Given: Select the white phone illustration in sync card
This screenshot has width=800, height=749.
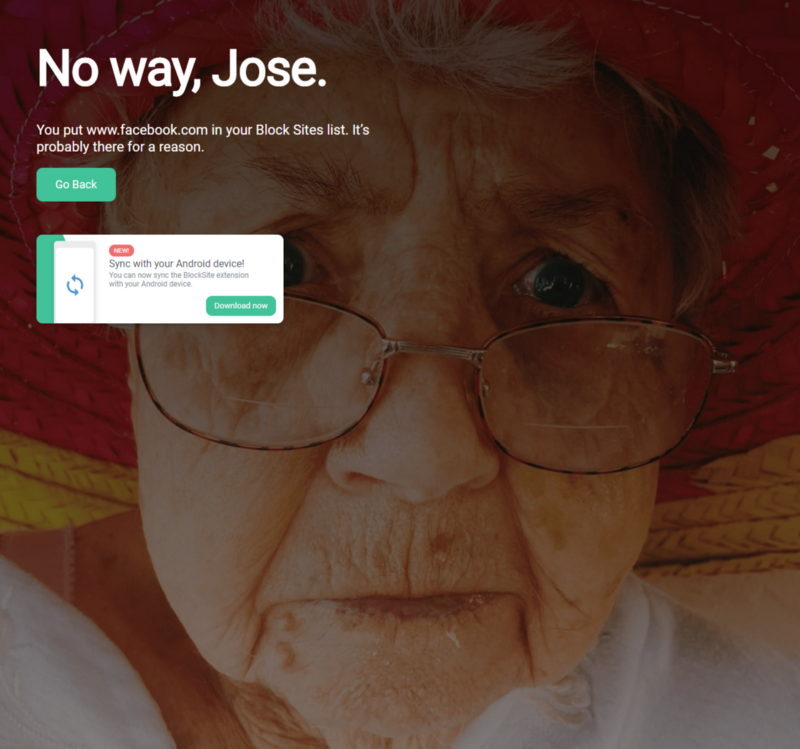Looking at the screenshot, I should click(x=74, y=282).
